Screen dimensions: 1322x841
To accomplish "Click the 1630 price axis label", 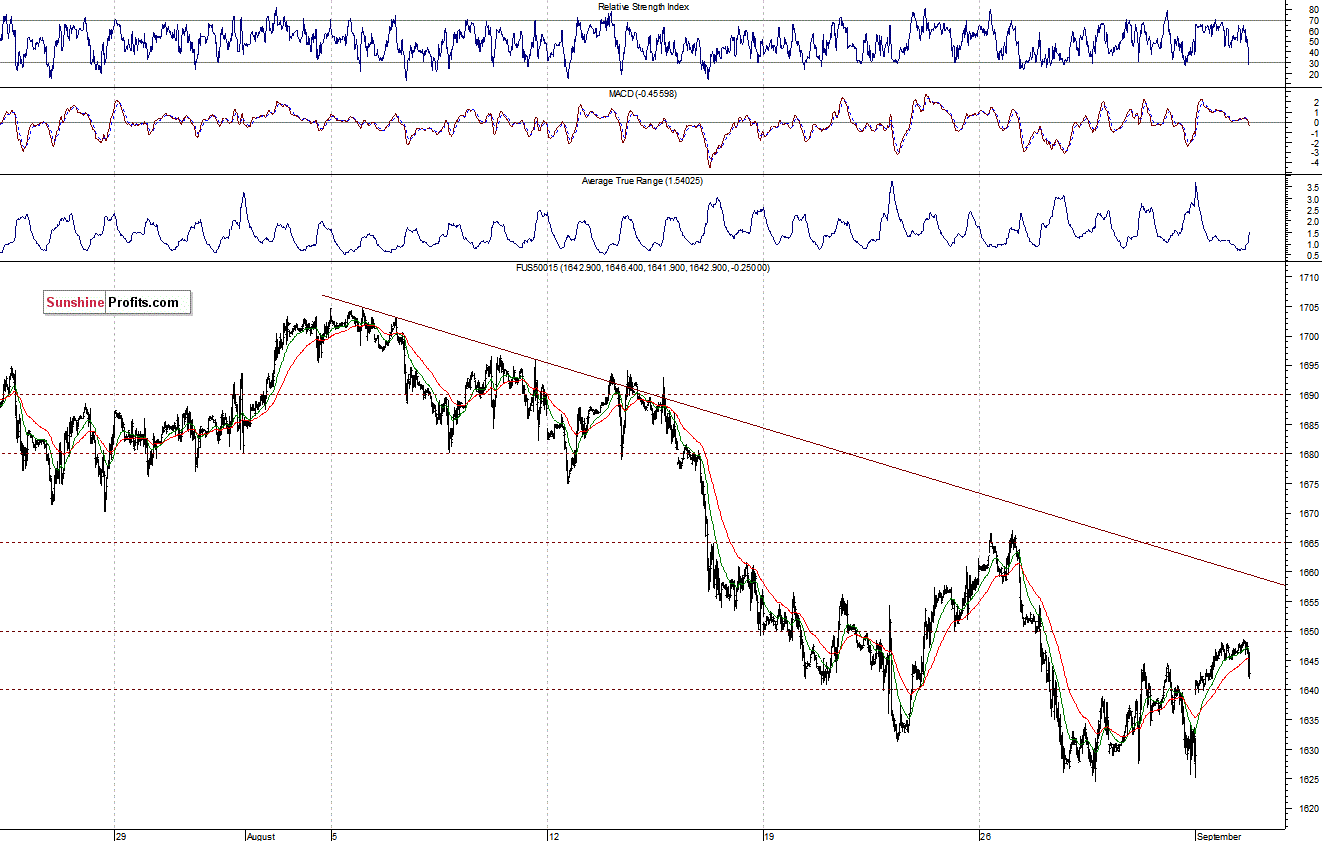I will (x=1307, y=749).
